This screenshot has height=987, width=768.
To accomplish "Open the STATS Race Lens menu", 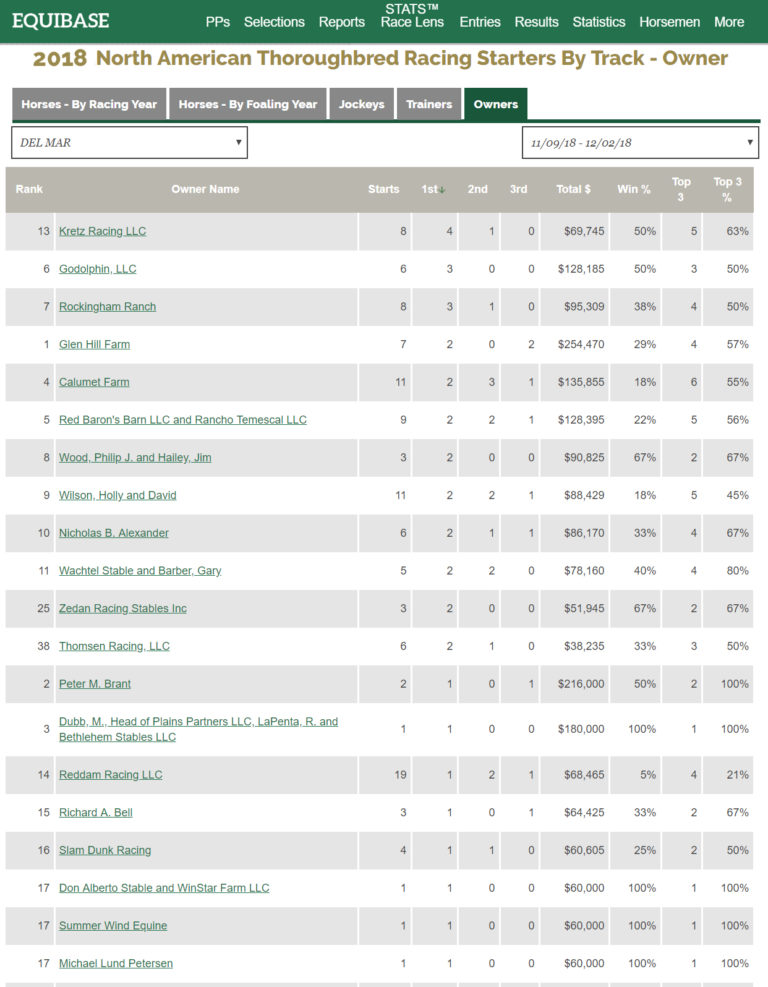I will (x=412, y=16).
